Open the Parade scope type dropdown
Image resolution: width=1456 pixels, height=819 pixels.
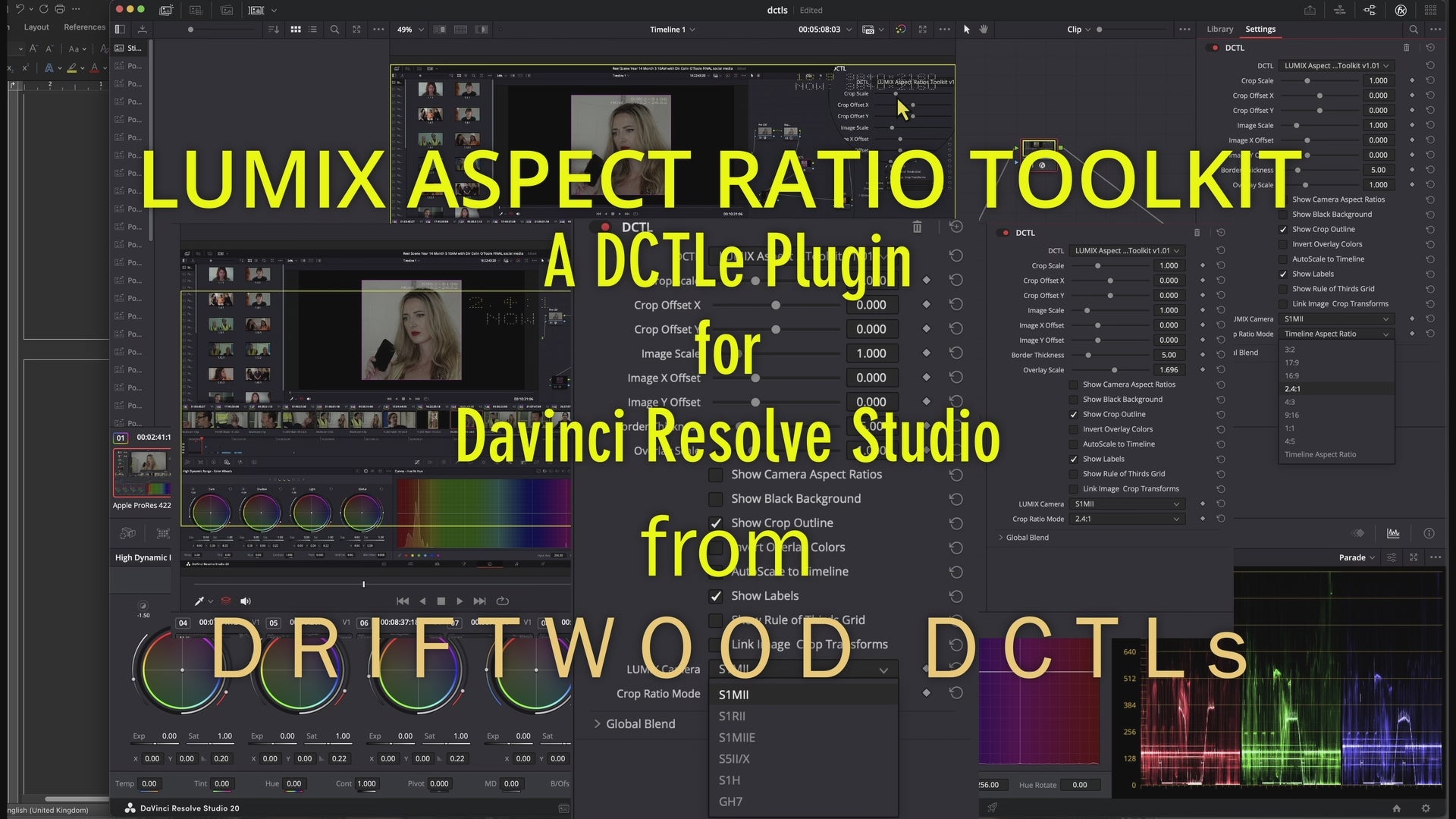[x=1357, y=557]
